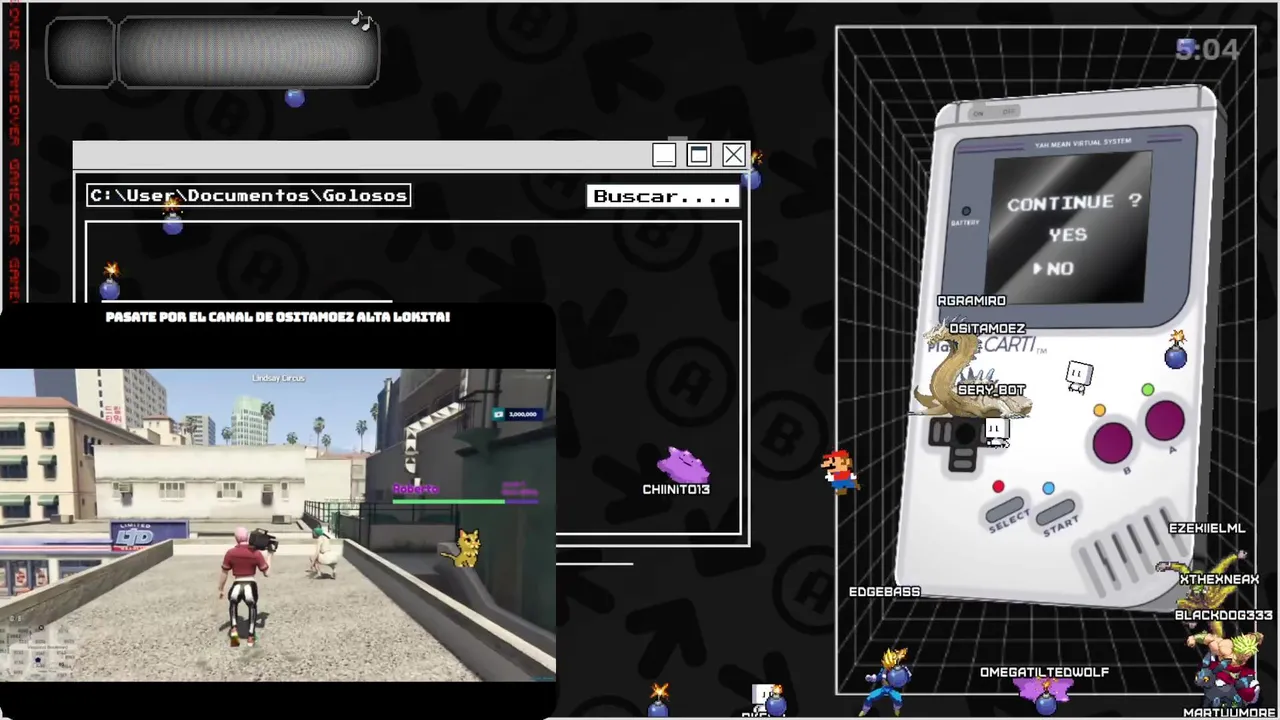Close the Golosos explorer window

click(x=734, y=155)
